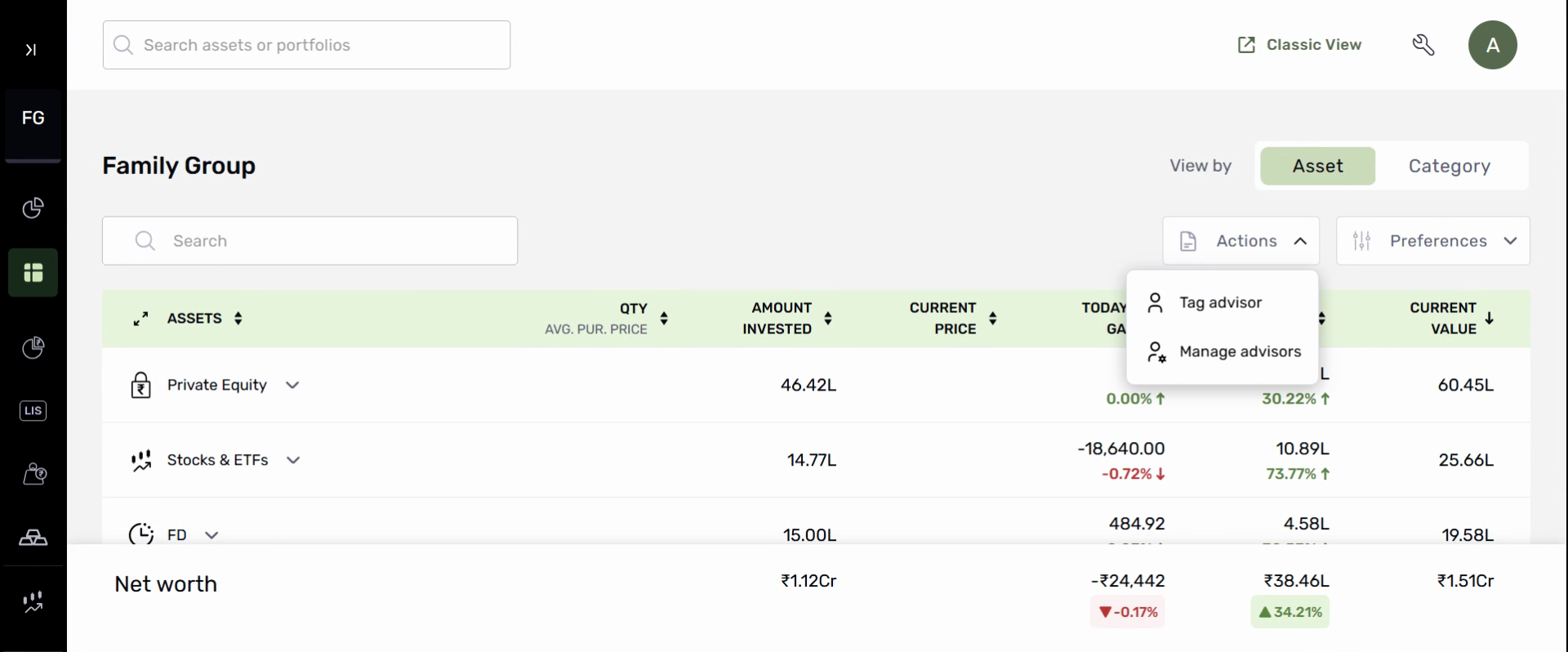
Task: Expand the collapsed sidebar arrow icon
Action: pos(31,50)
